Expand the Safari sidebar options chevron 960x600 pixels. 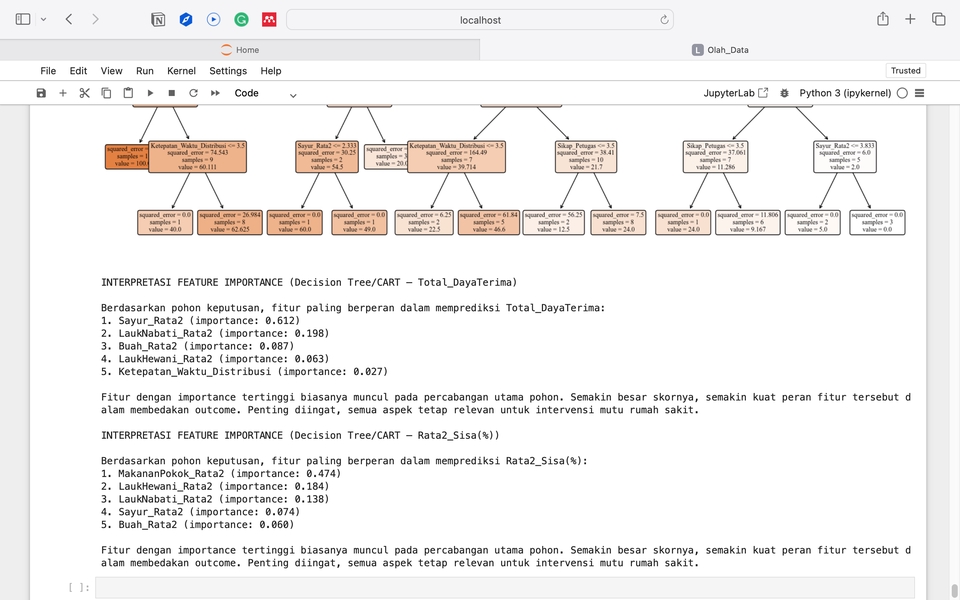tap(43, 19)
